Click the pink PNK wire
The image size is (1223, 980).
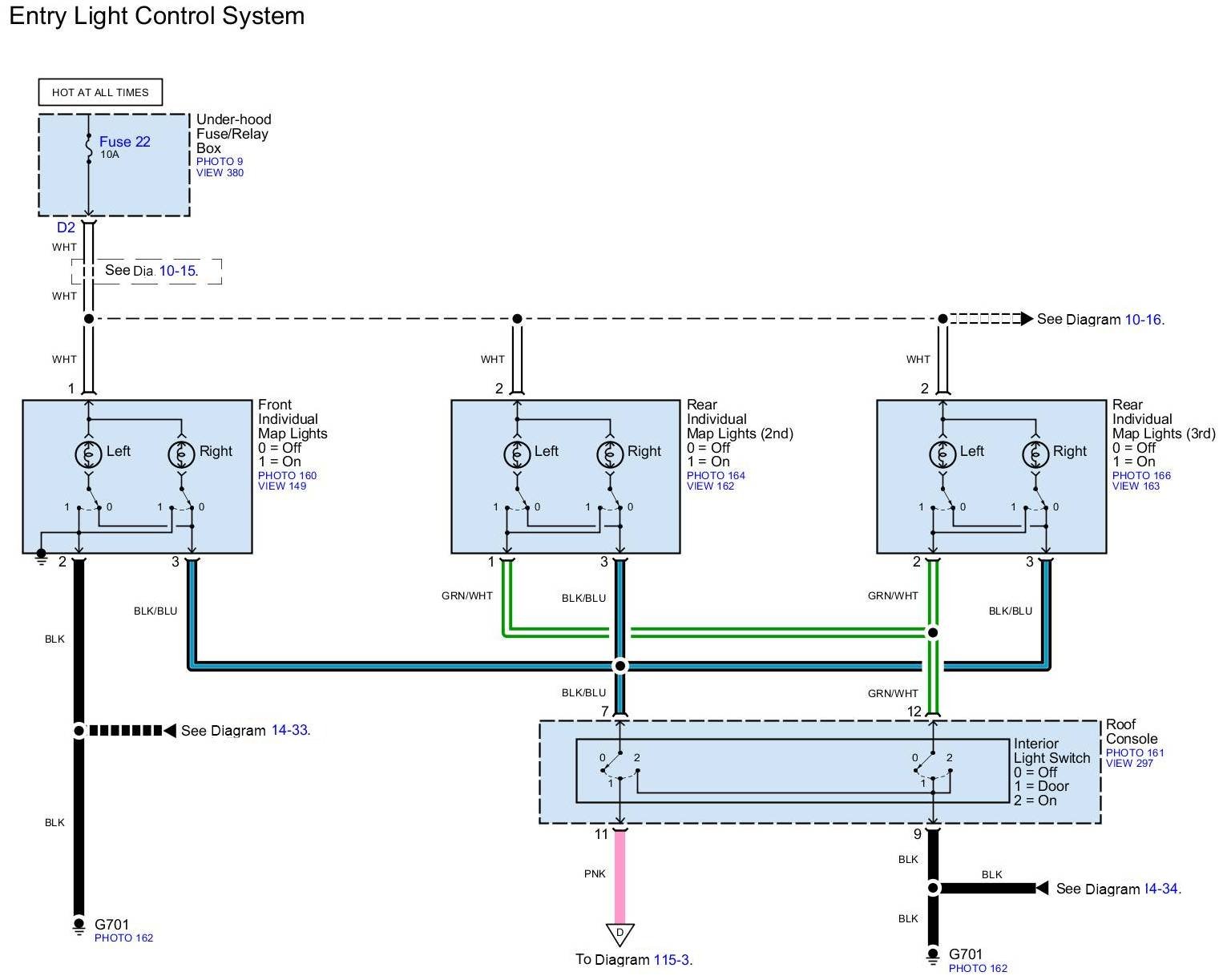(x=620, y=877)
